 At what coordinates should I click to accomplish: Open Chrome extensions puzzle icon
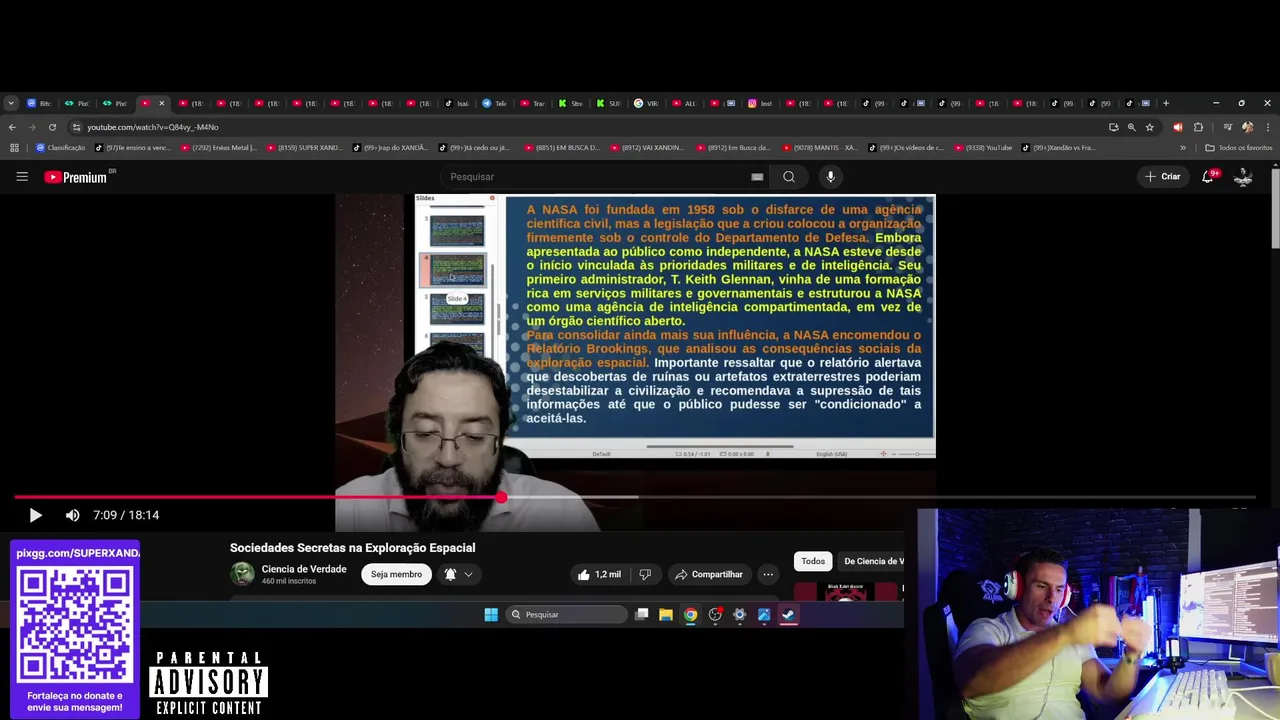click(x=1198, y=127)
